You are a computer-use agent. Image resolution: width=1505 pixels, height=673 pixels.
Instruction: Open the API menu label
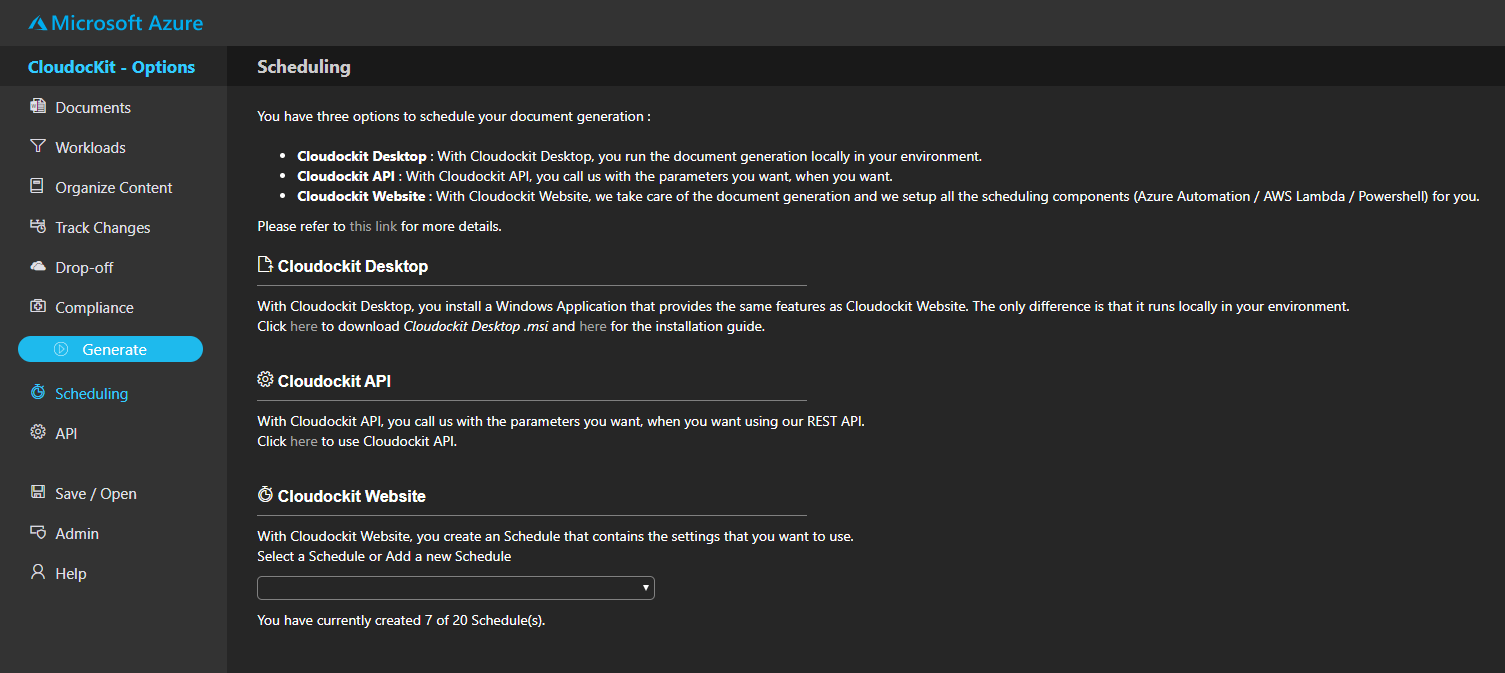coord(66,434)
